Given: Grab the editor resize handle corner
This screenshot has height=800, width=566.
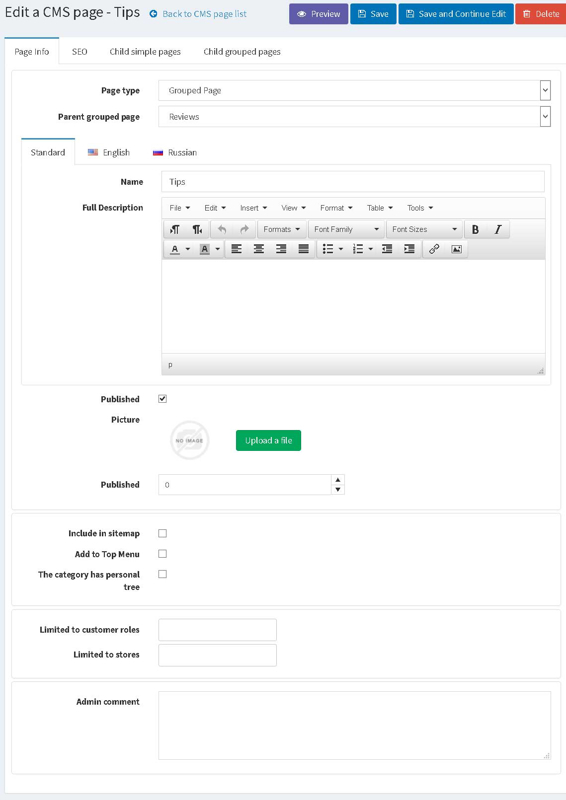Looking at the screenshot, I should (x=540, y=371).
